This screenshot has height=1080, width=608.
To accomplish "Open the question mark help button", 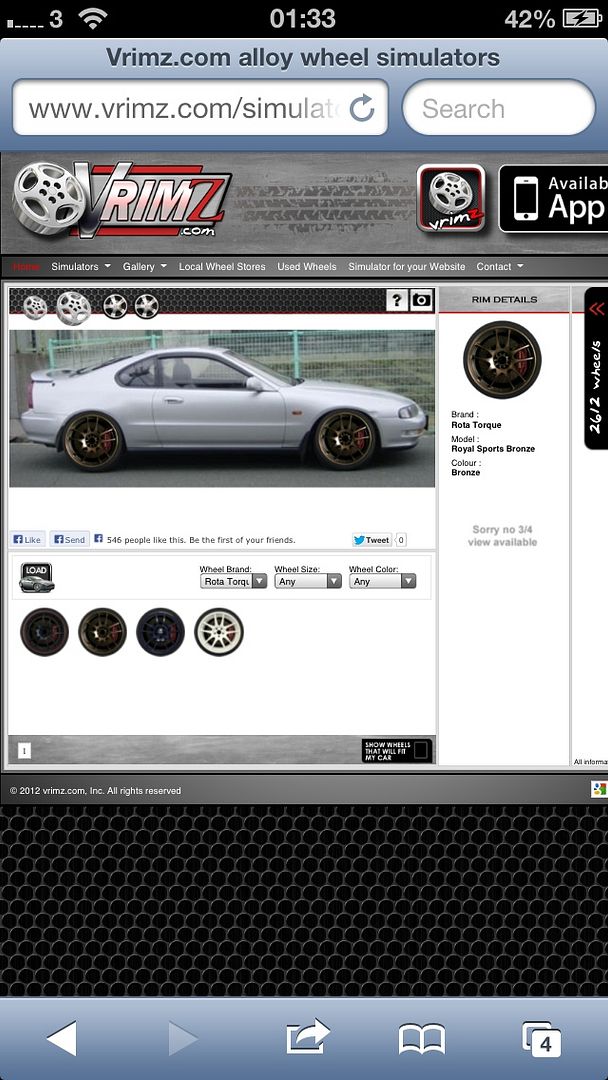I will 397,300.
